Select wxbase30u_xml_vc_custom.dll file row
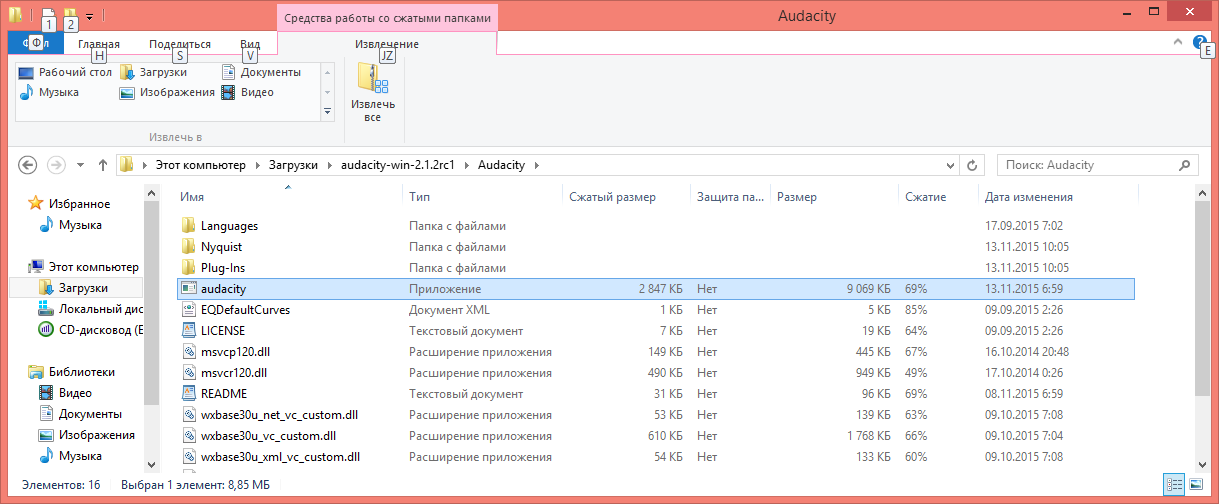Screen dimensions: 1219x504 coord(656,456)
